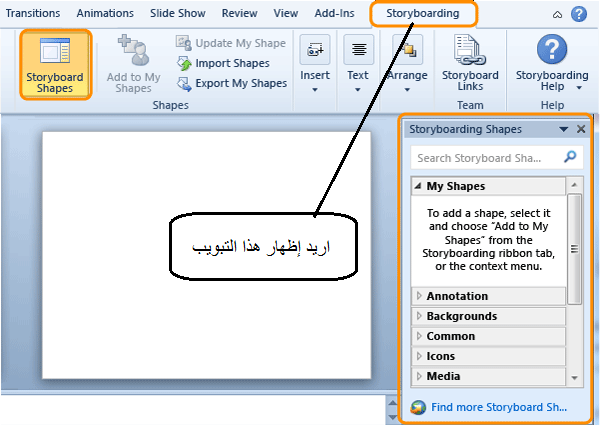Switch to the Transitions tab

click(33, 13)
